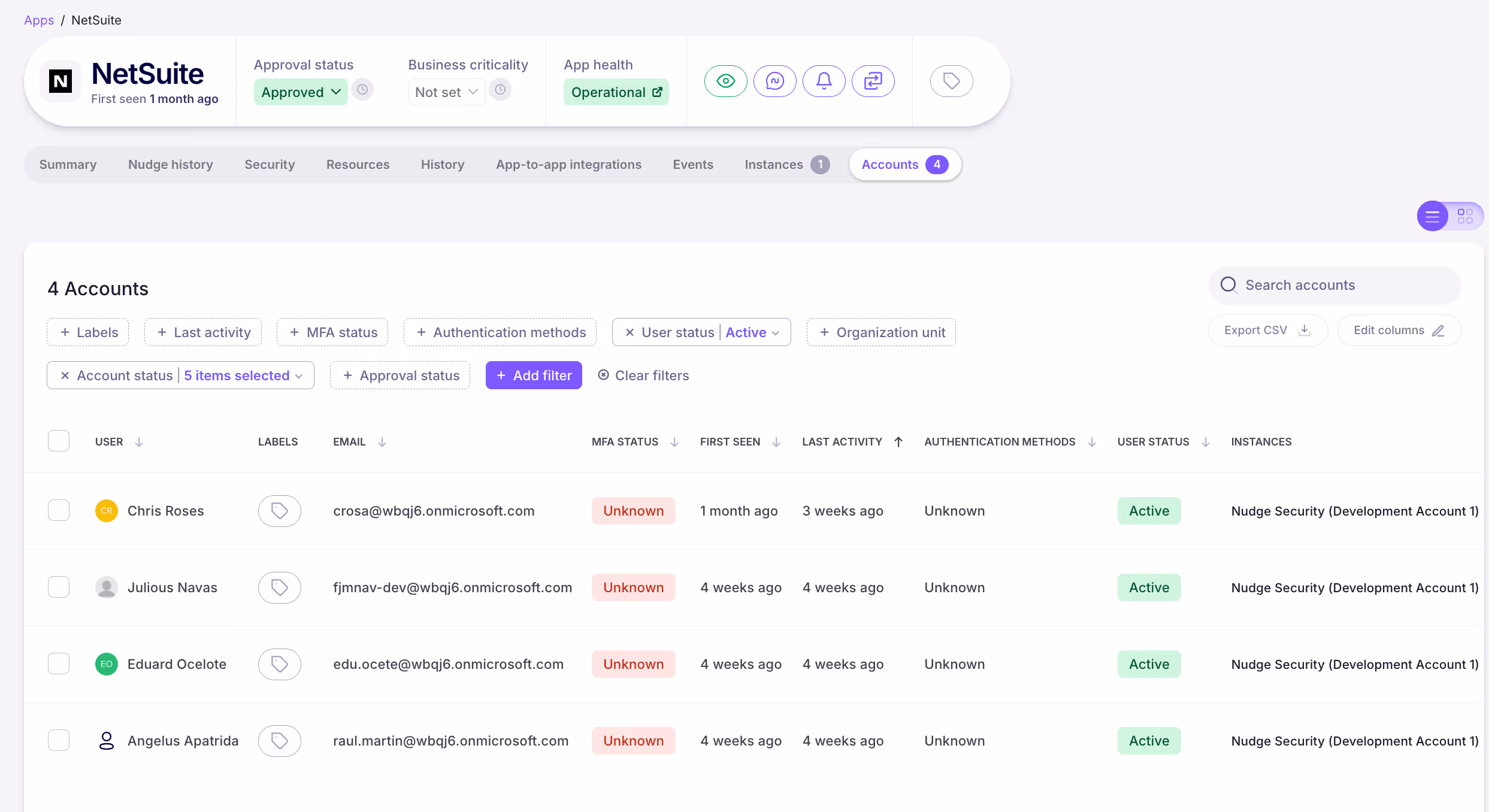Screen dimensions: 1489x812
Task: Open the label tag icon on Chris Roses row
Action: coord(279,511)
